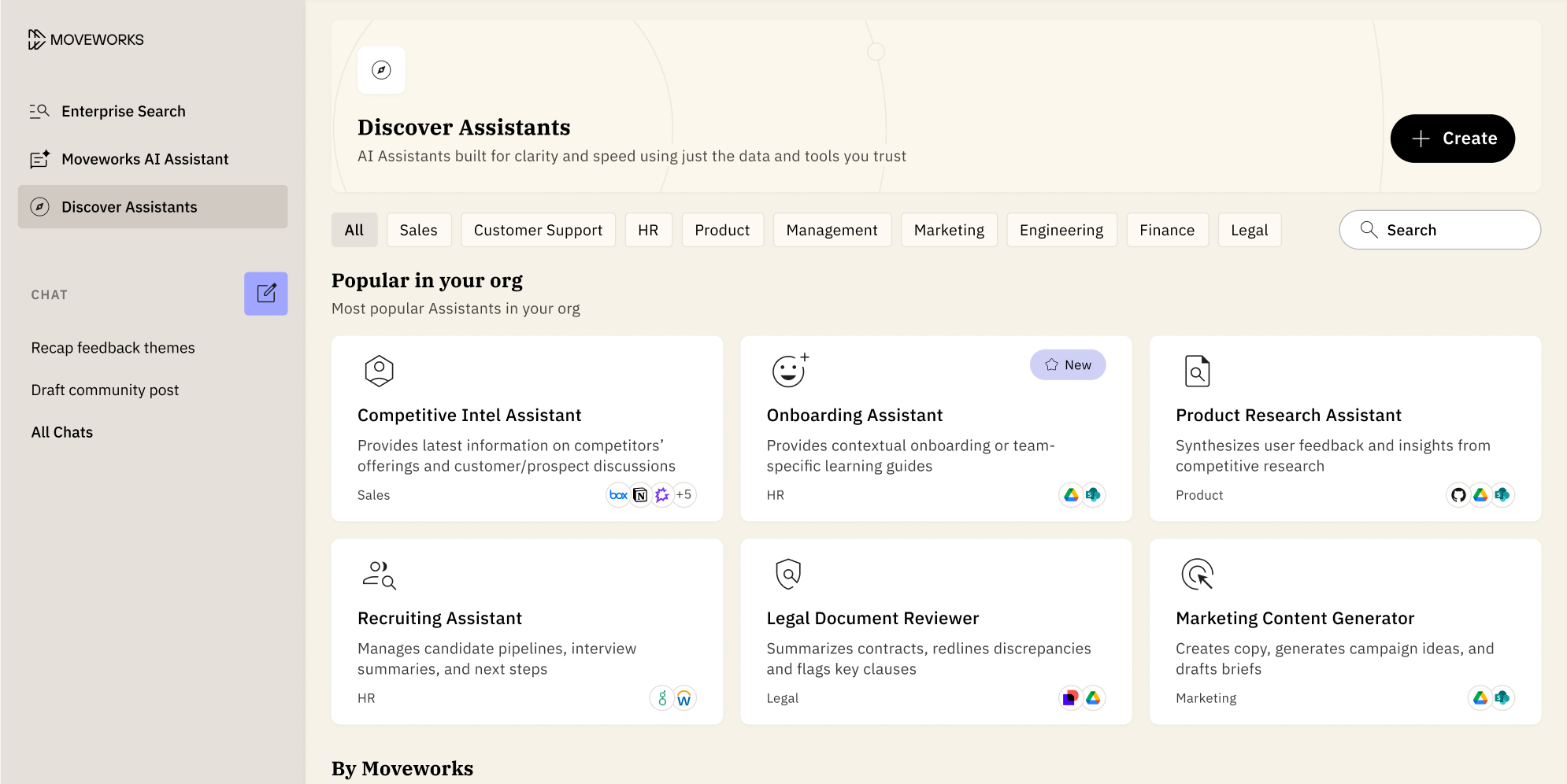This screenshot has height=784, width=1567.
Task: Select the Sales category filter
Action: (418, 230)
